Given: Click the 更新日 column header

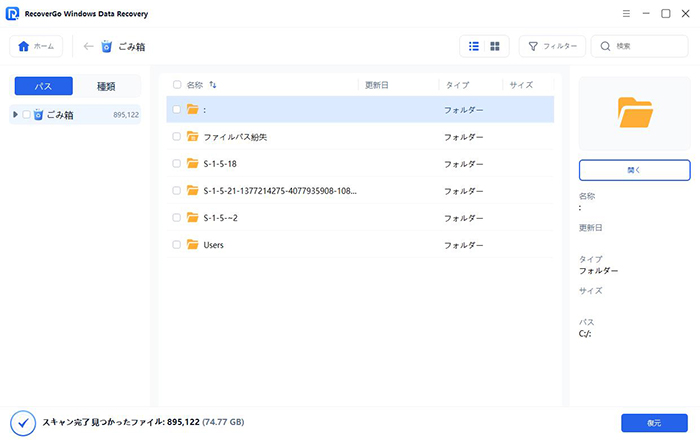Looking at the screenshot, I should (x=376, y=85).
